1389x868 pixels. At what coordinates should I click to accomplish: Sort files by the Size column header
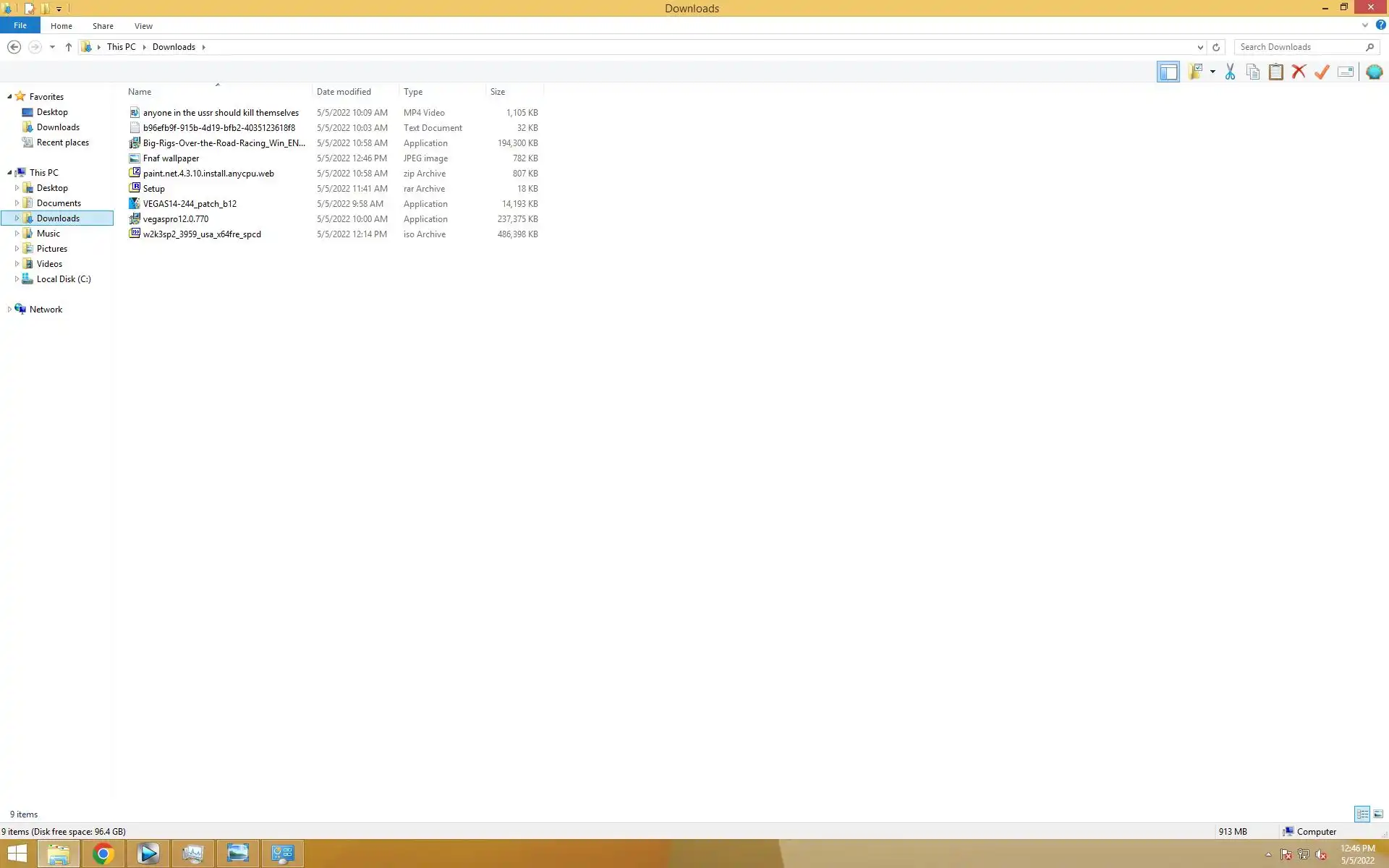(x=498, y=92)
